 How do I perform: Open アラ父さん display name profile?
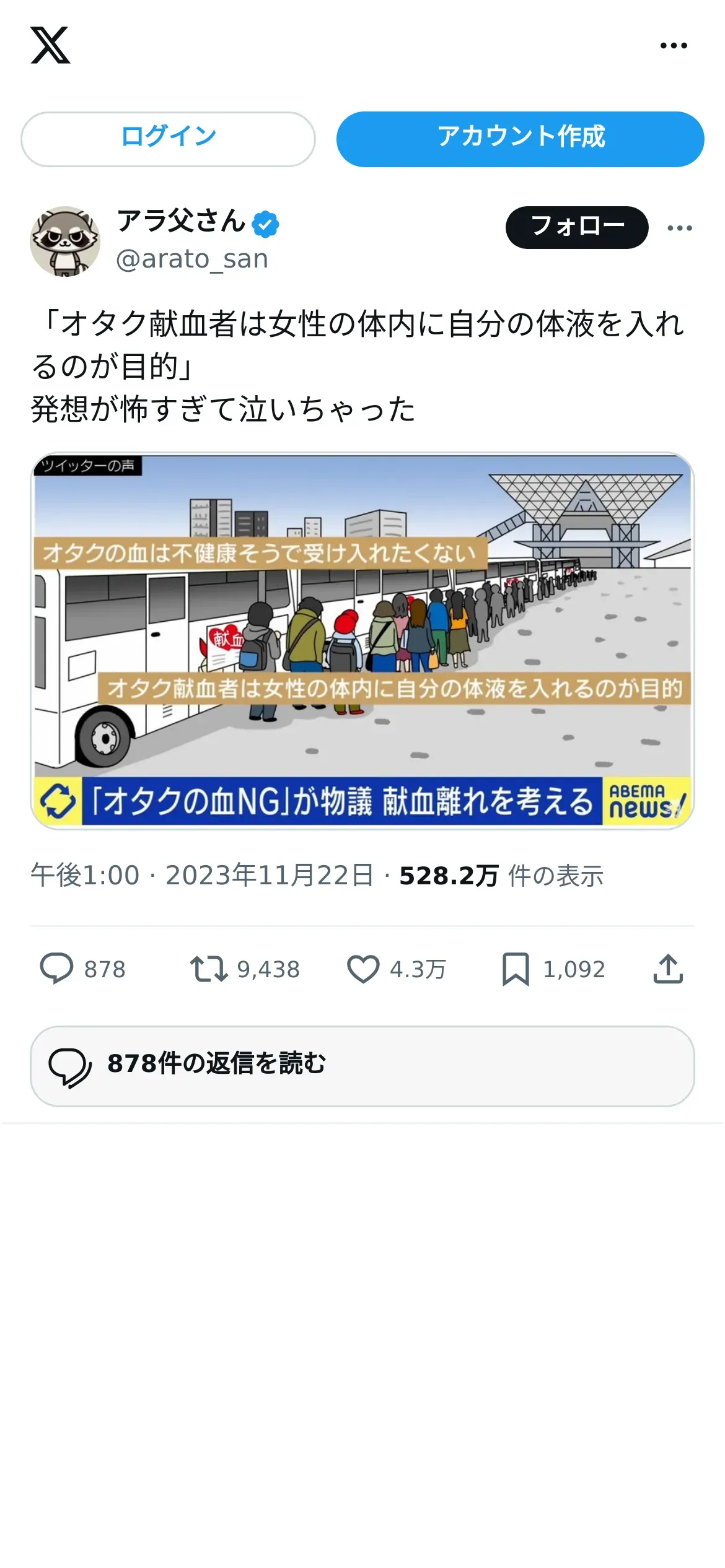pos(182,221)
